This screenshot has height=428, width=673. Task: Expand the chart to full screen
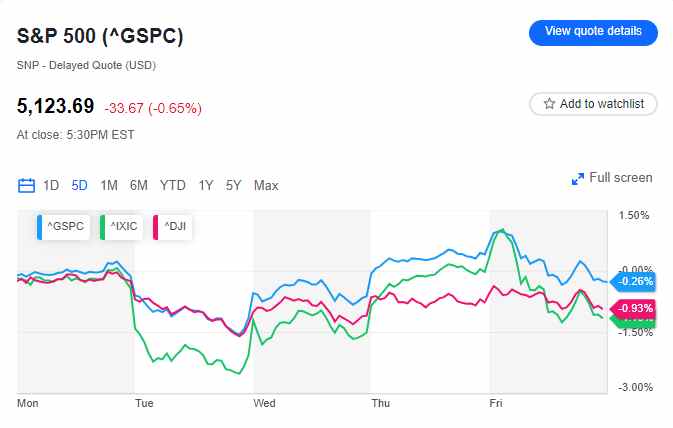pyautogui.click(x=611, y=178)
